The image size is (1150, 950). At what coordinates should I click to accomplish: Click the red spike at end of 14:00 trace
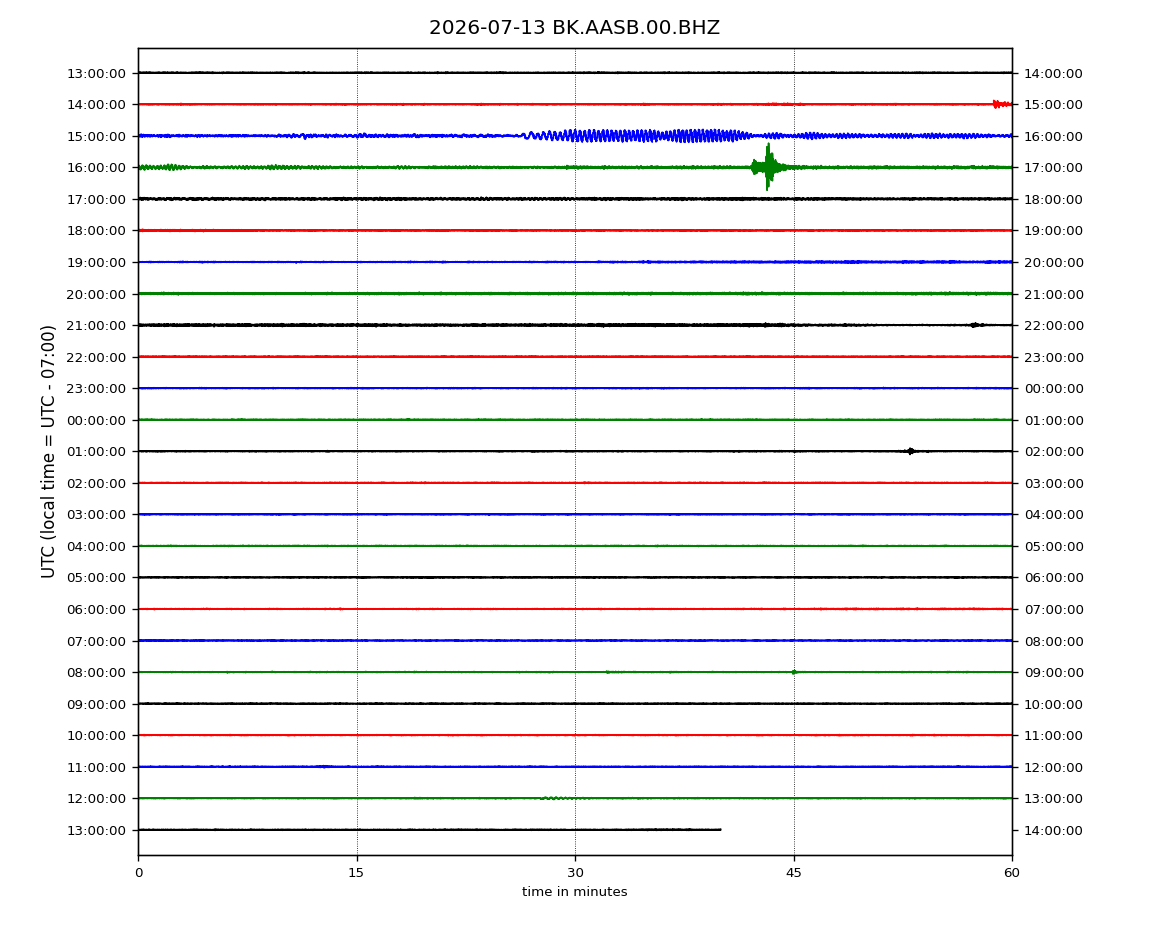click(x=1002, y=104)
